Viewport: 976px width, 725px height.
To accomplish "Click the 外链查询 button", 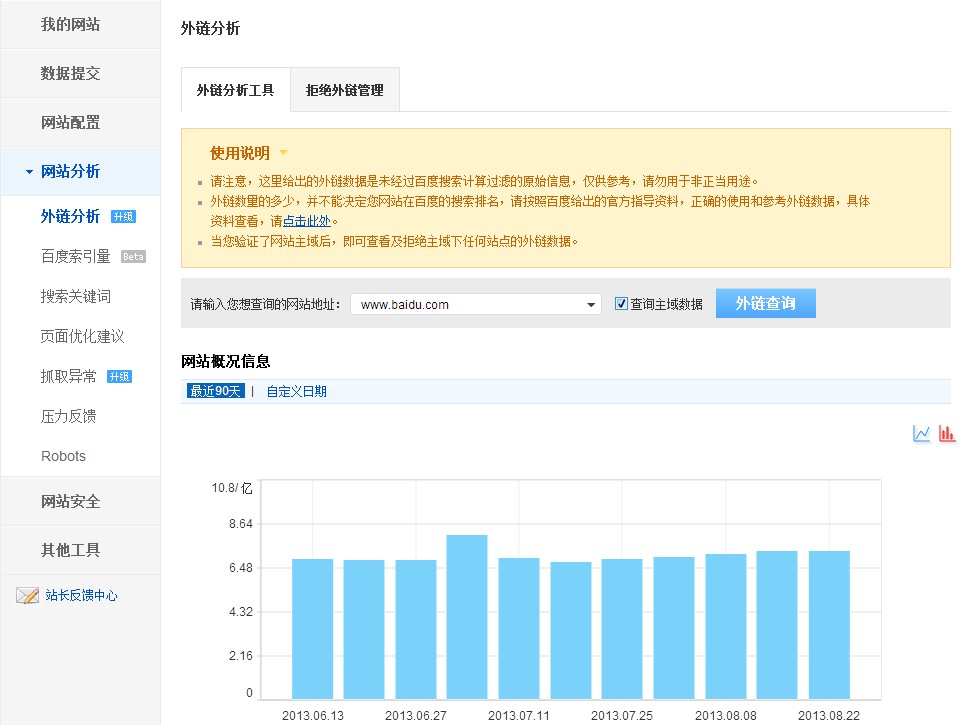I will [766, 303].
